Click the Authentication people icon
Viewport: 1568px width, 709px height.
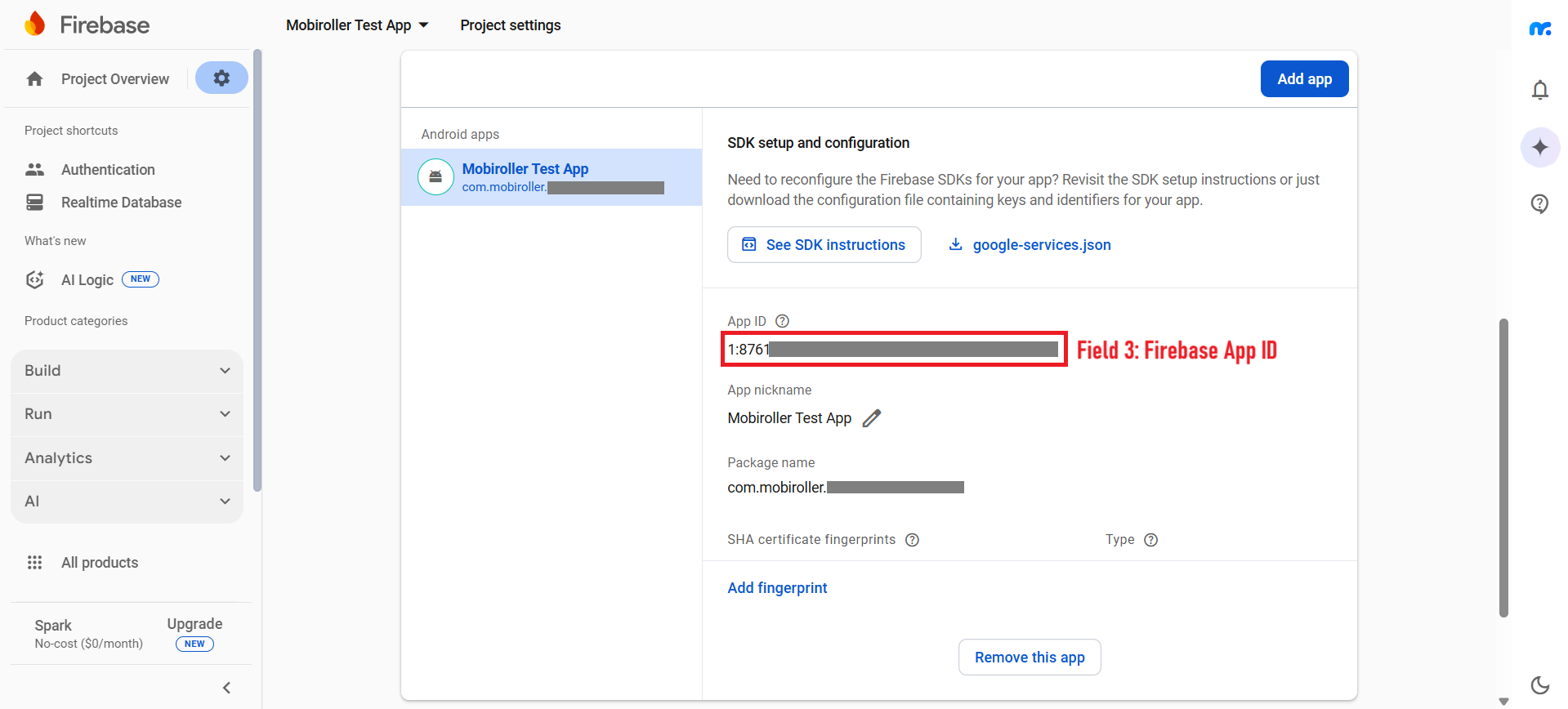34,169
